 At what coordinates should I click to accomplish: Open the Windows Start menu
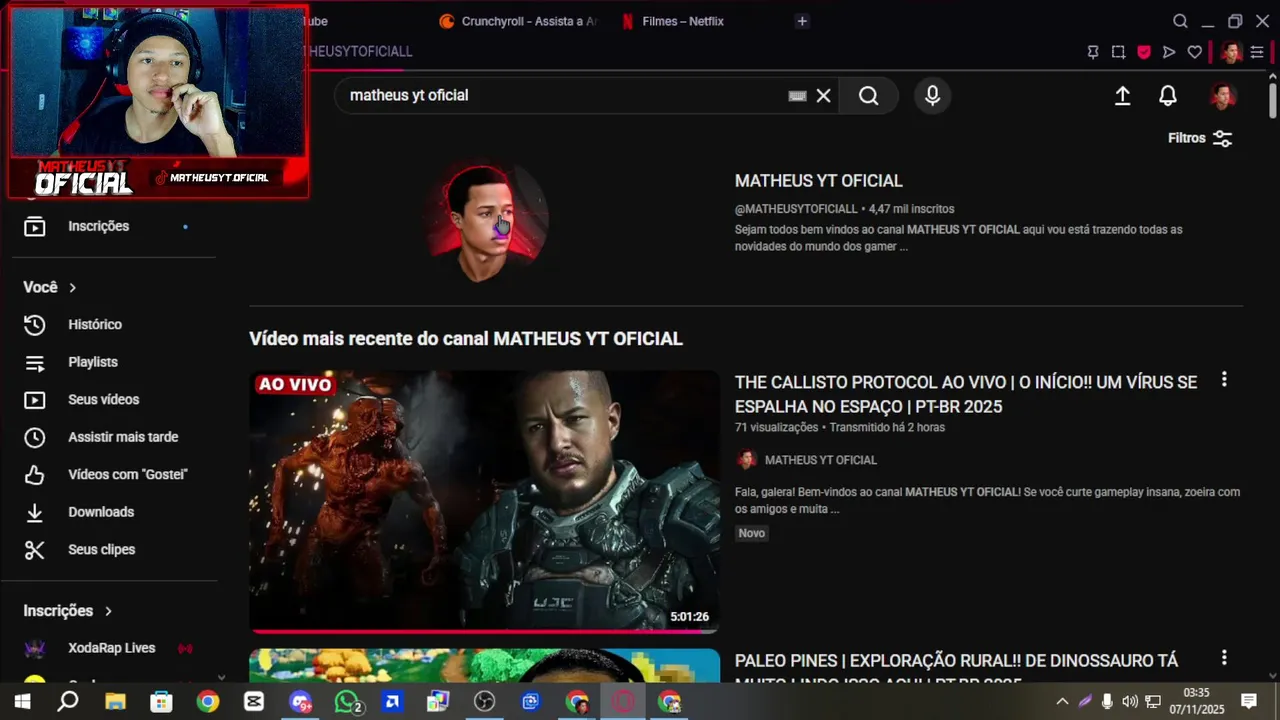click(x=22, y=702)
